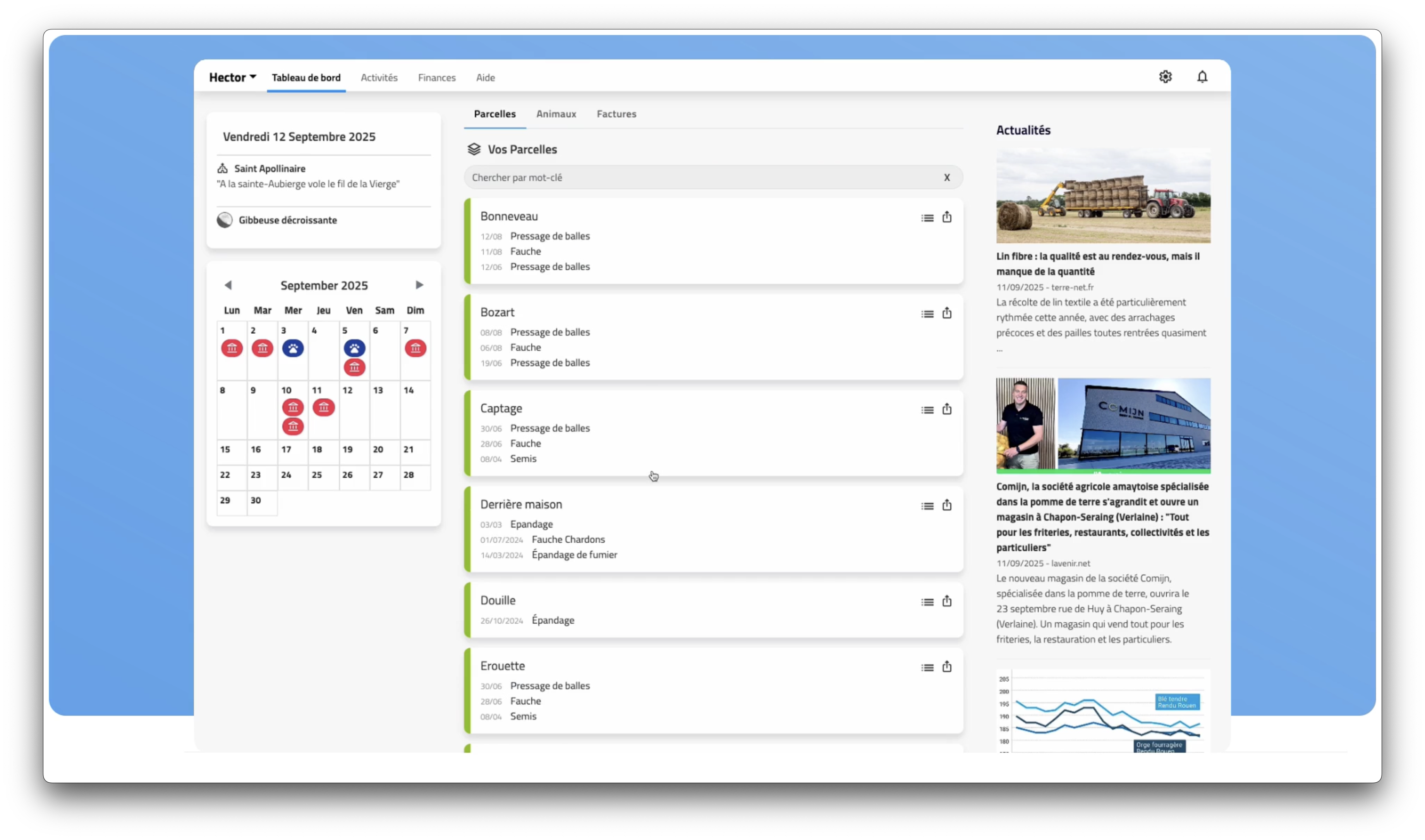This screenshot has width=1425, height=840.
Task: Open the Erouette parcel title
Action: coord(502,667)
